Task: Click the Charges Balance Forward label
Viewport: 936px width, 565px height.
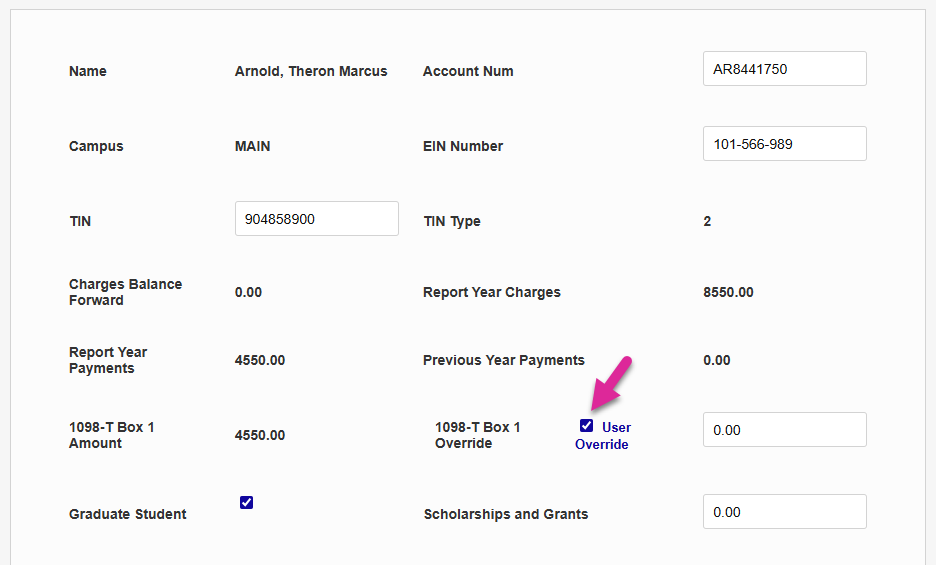Action: (x=125, y=292)
